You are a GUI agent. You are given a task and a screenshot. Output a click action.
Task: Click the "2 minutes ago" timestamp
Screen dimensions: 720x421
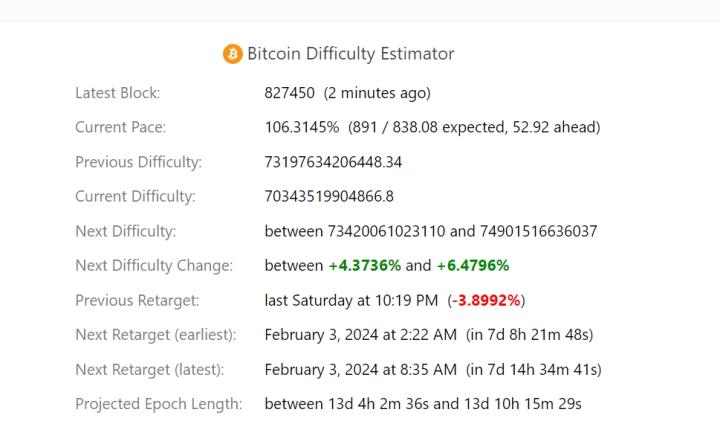tap(377, 93)
